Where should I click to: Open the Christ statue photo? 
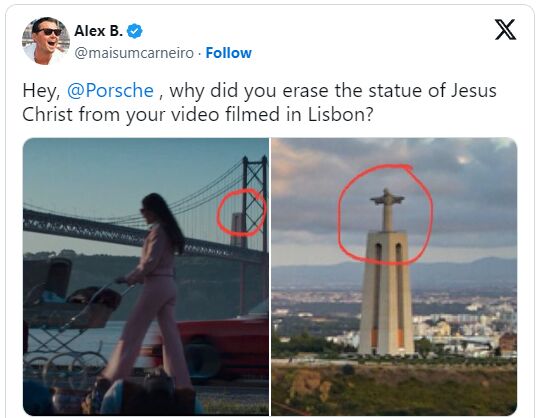click(x=394, y=277)
